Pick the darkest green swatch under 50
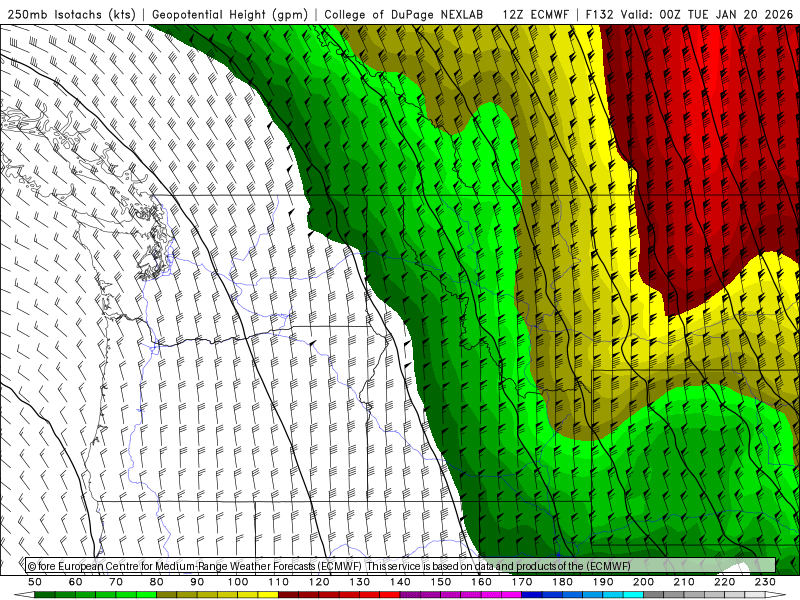Viewport: 800px width, 600px height. coord(45,594)
